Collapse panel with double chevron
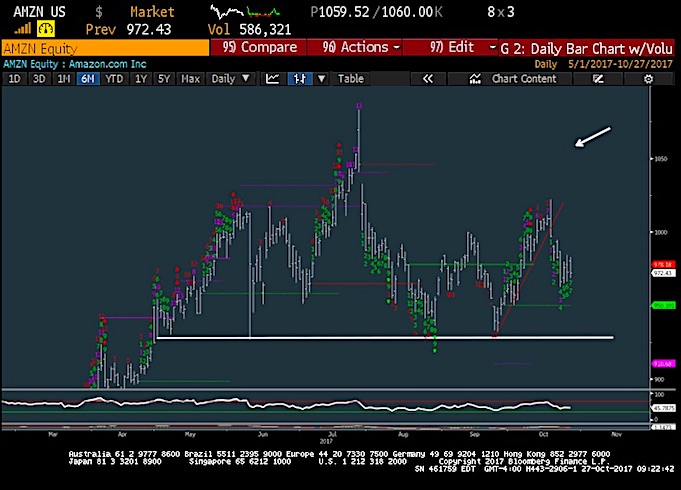The height and width of the screenshot is (490, 681). [x=428, y=79]
